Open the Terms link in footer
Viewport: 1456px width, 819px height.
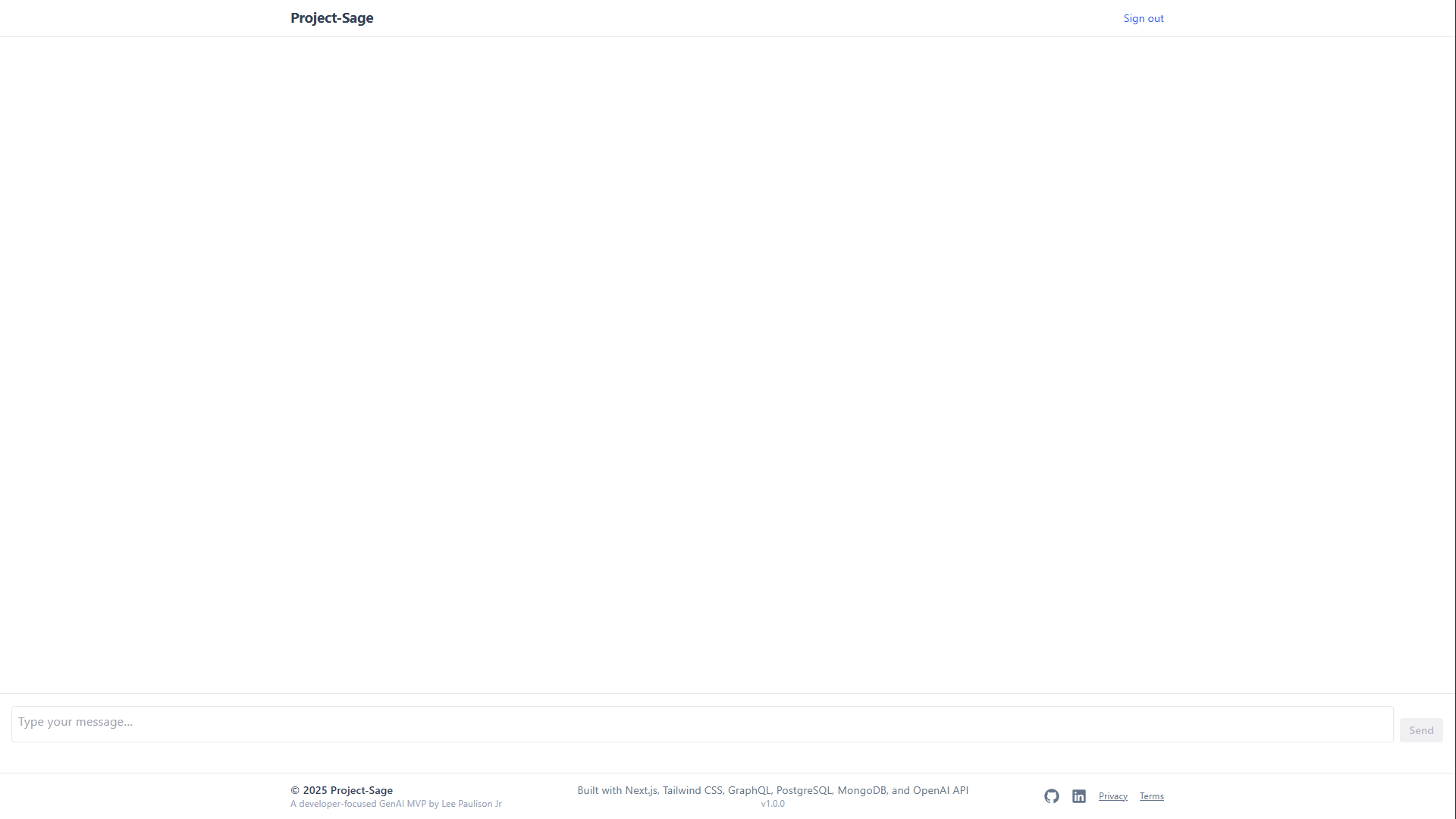(x=1151, y=796)
